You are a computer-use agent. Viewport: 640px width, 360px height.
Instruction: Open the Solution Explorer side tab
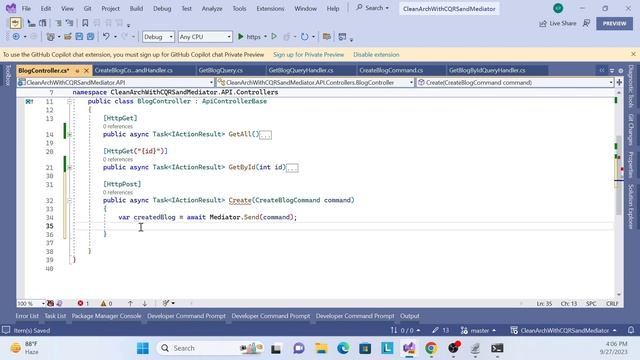point(631,207)
